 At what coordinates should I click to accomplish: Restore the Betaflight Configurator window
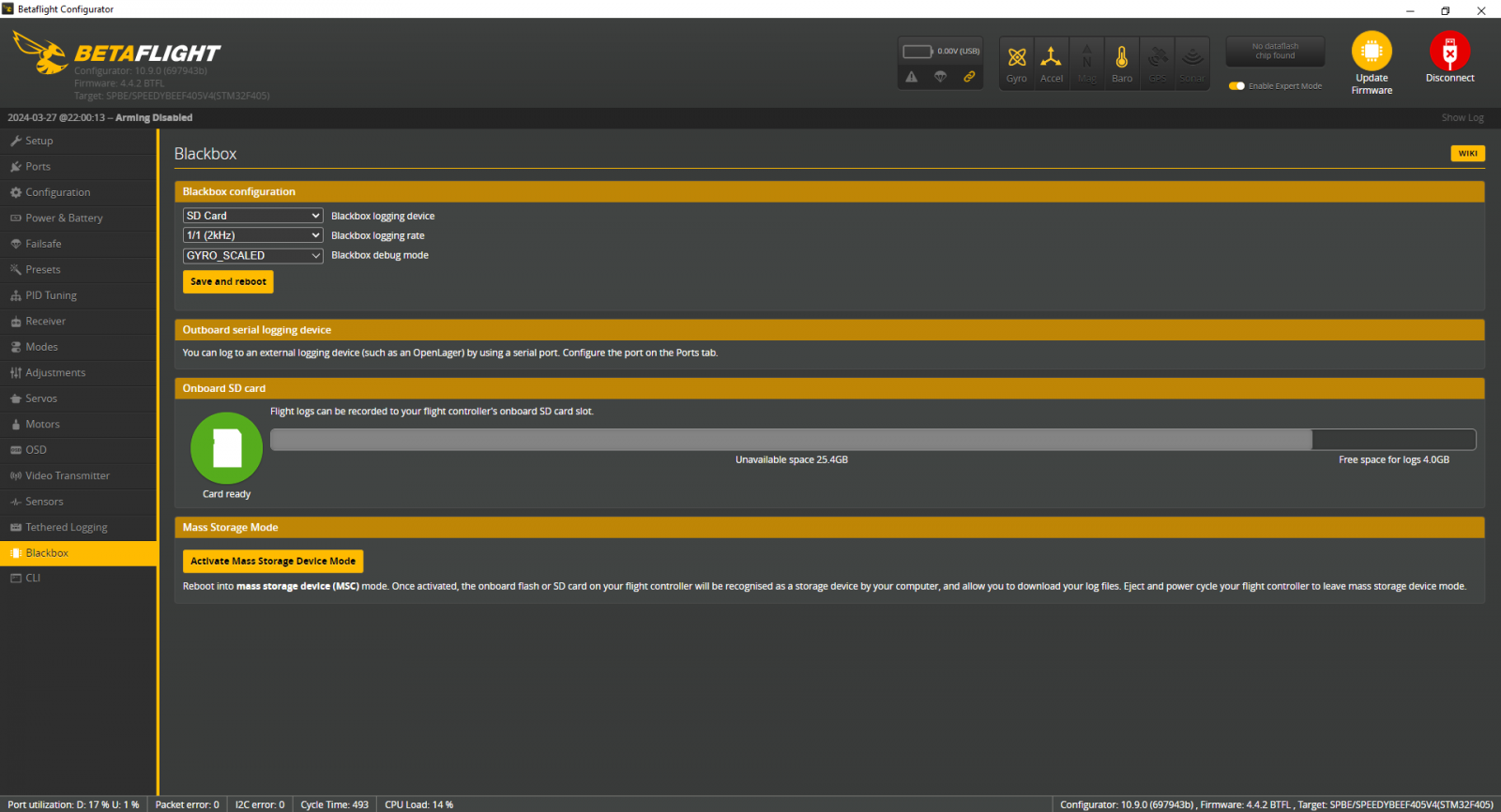[x=1446, y=10]
